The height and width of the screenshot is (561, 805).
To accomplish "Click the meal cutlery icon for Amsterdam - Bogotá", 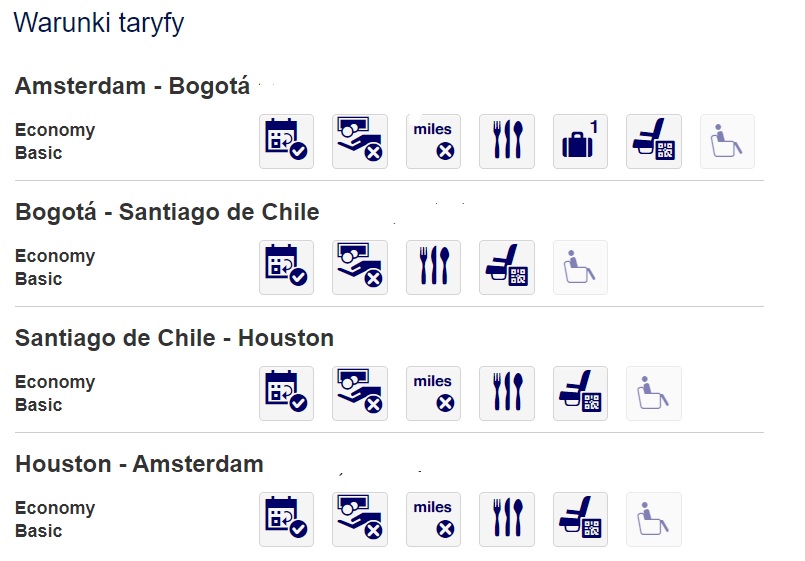I will click(x=507, y=141).
